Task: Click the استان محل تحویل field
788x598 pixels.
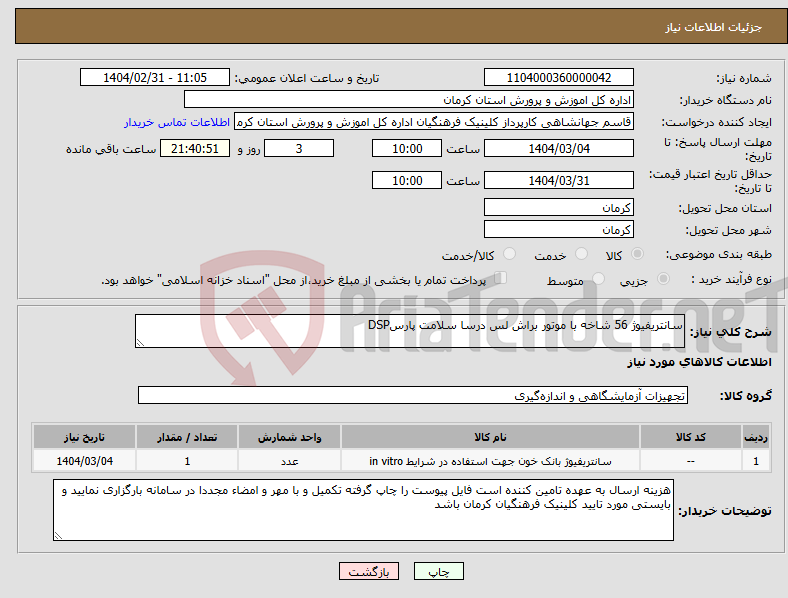Action: [559, 207]
